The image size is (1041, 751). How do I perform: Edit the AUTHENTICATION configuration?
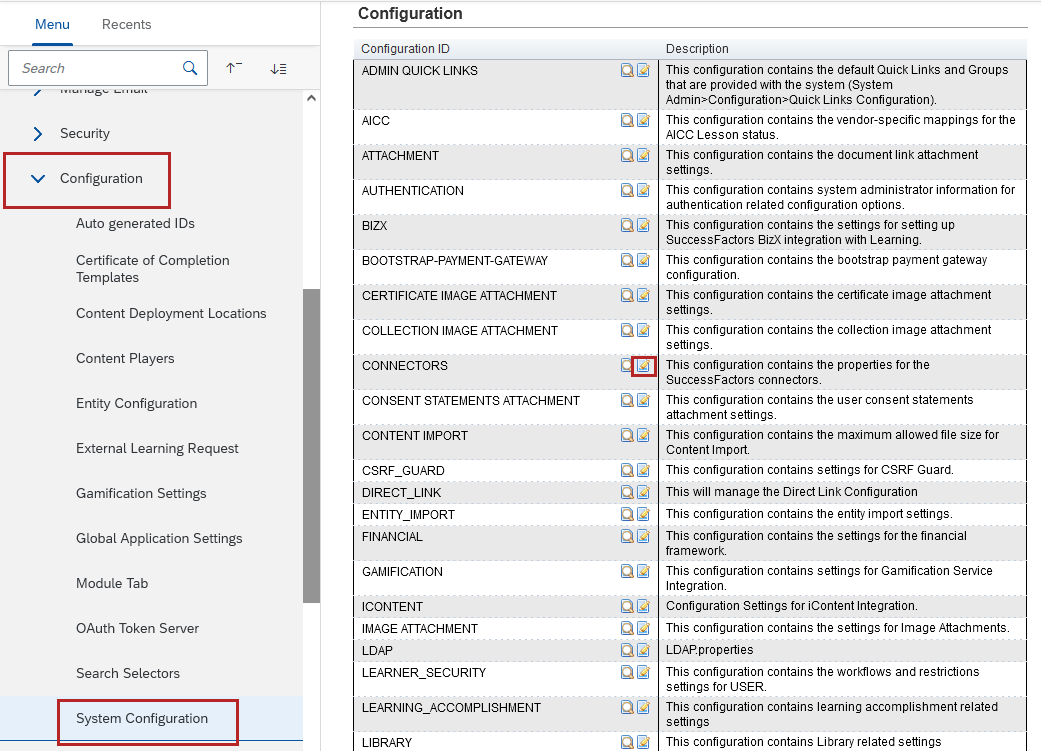click(x=643, y=191)
